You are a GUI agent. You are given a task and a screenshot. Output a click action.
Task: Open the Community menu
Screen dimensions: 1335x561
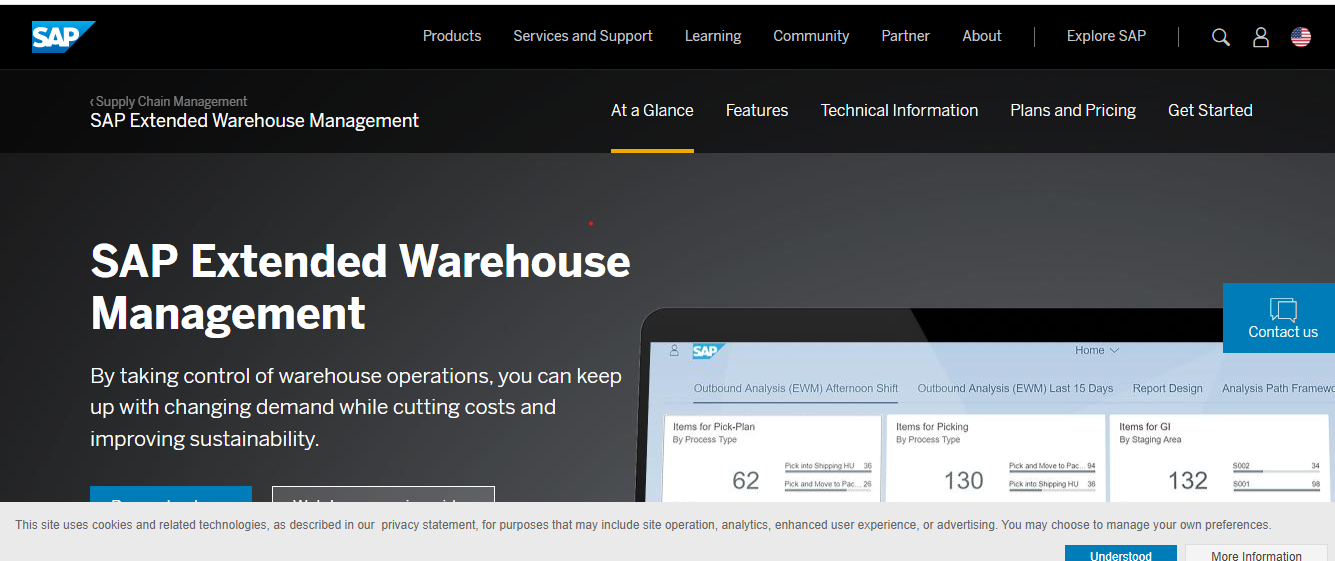[x=811, y=36]
